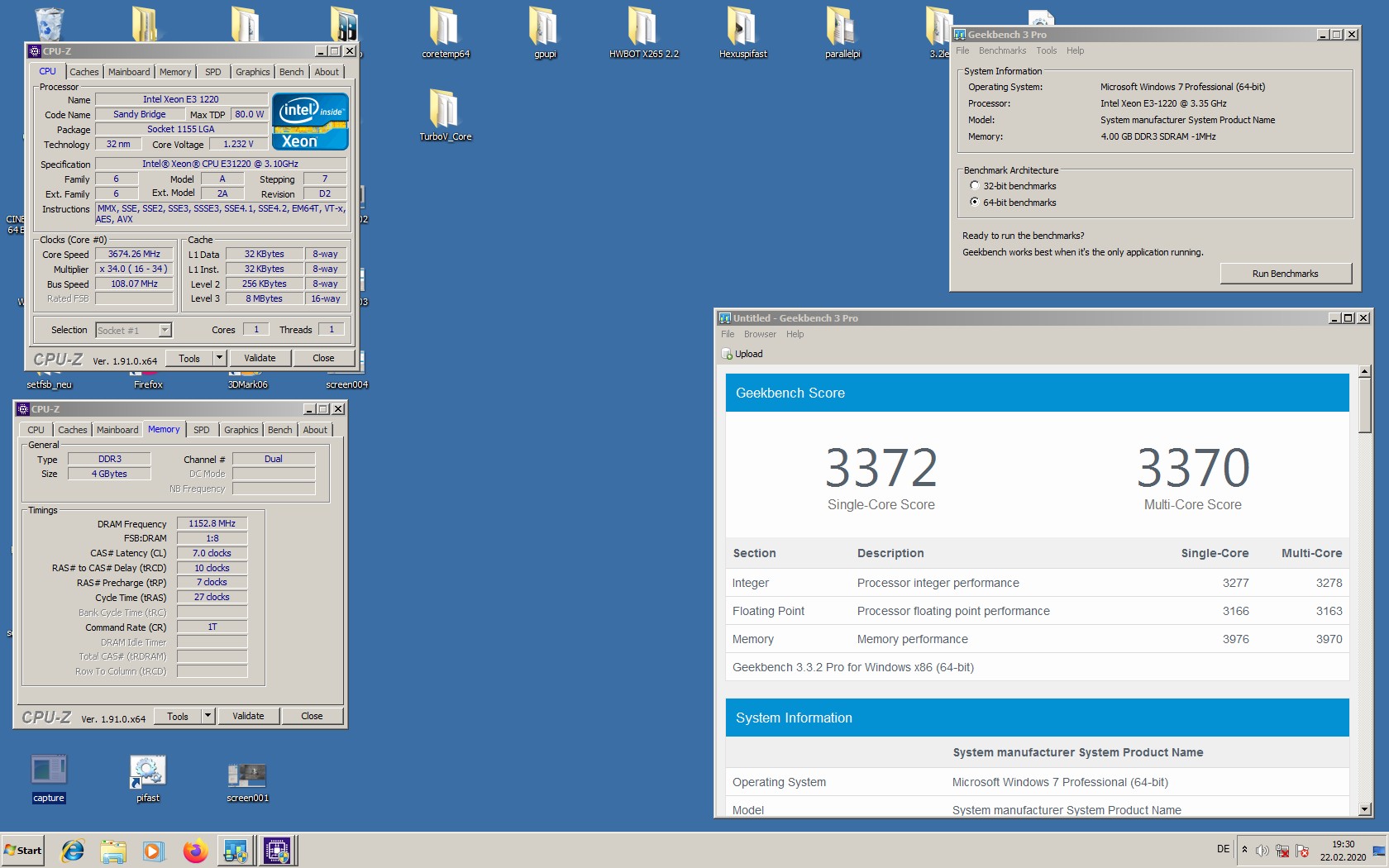The width and height of the screenshot is (1389, 868).
Task: Open the pifast desktop shortcut
Action: (x=148, y=779)
